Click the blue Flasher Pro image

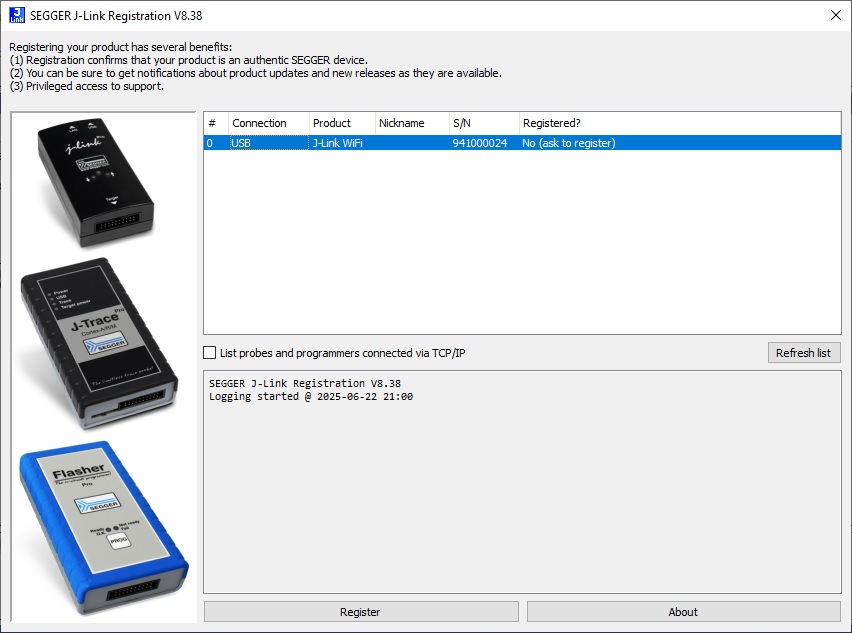[104, 528]
